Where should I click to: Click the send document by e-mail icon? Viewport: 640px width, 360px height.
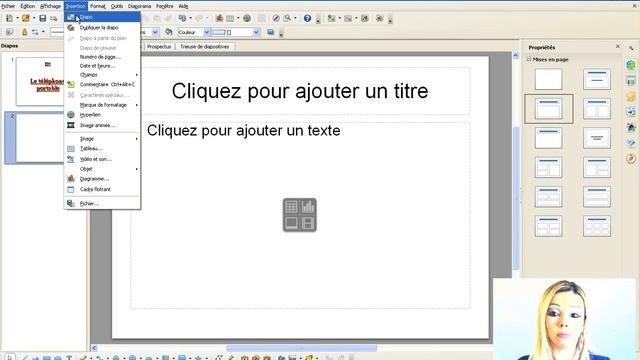53,19
